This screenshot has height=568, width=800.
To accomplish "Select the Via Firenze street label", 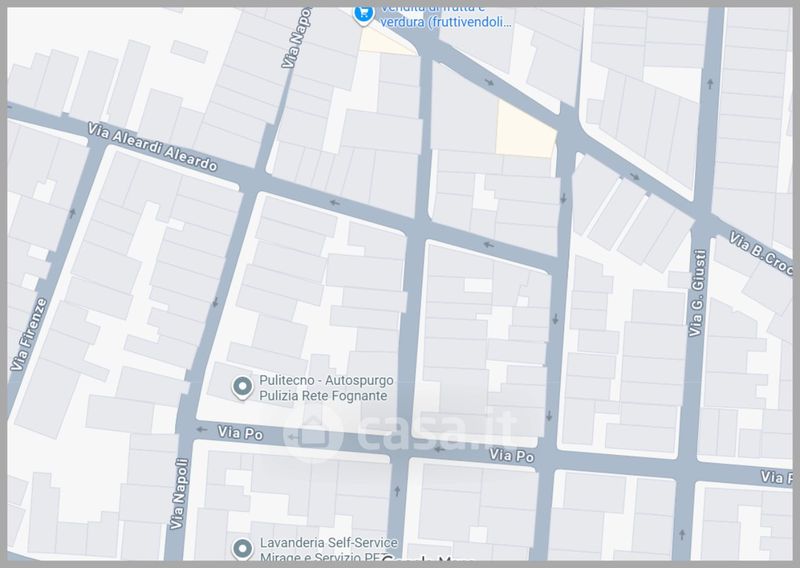I will (28, 335).
